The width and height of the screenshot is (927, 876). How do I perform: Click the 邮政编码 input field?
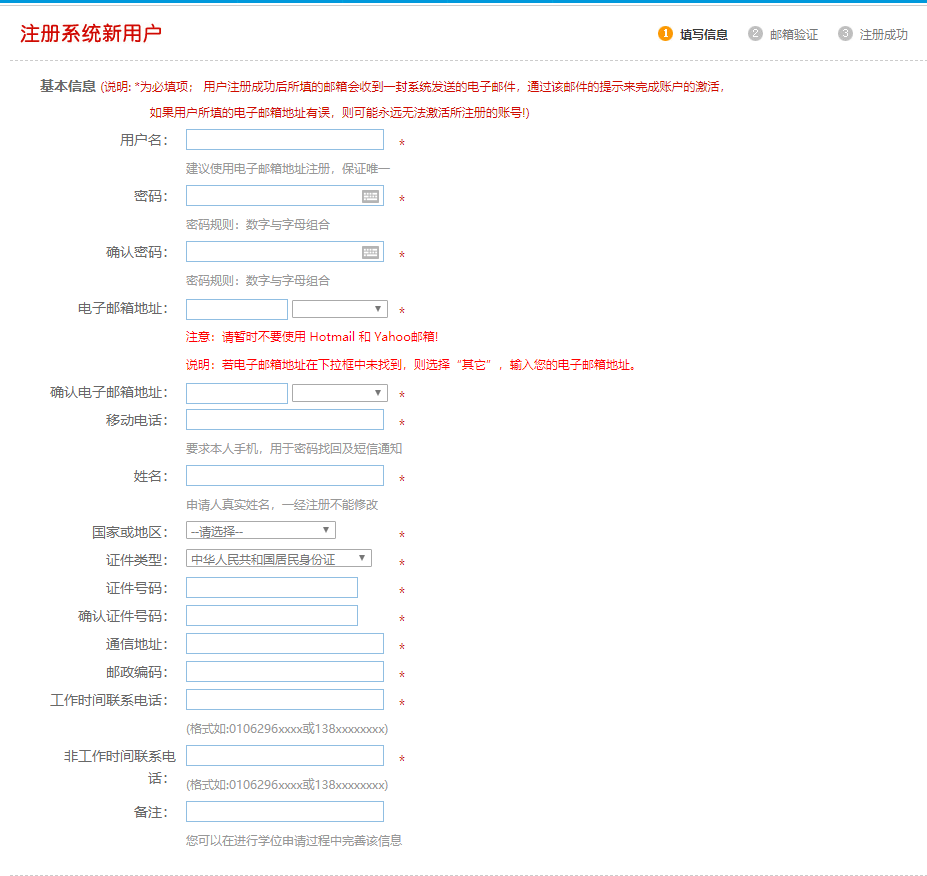coord(283,671)
